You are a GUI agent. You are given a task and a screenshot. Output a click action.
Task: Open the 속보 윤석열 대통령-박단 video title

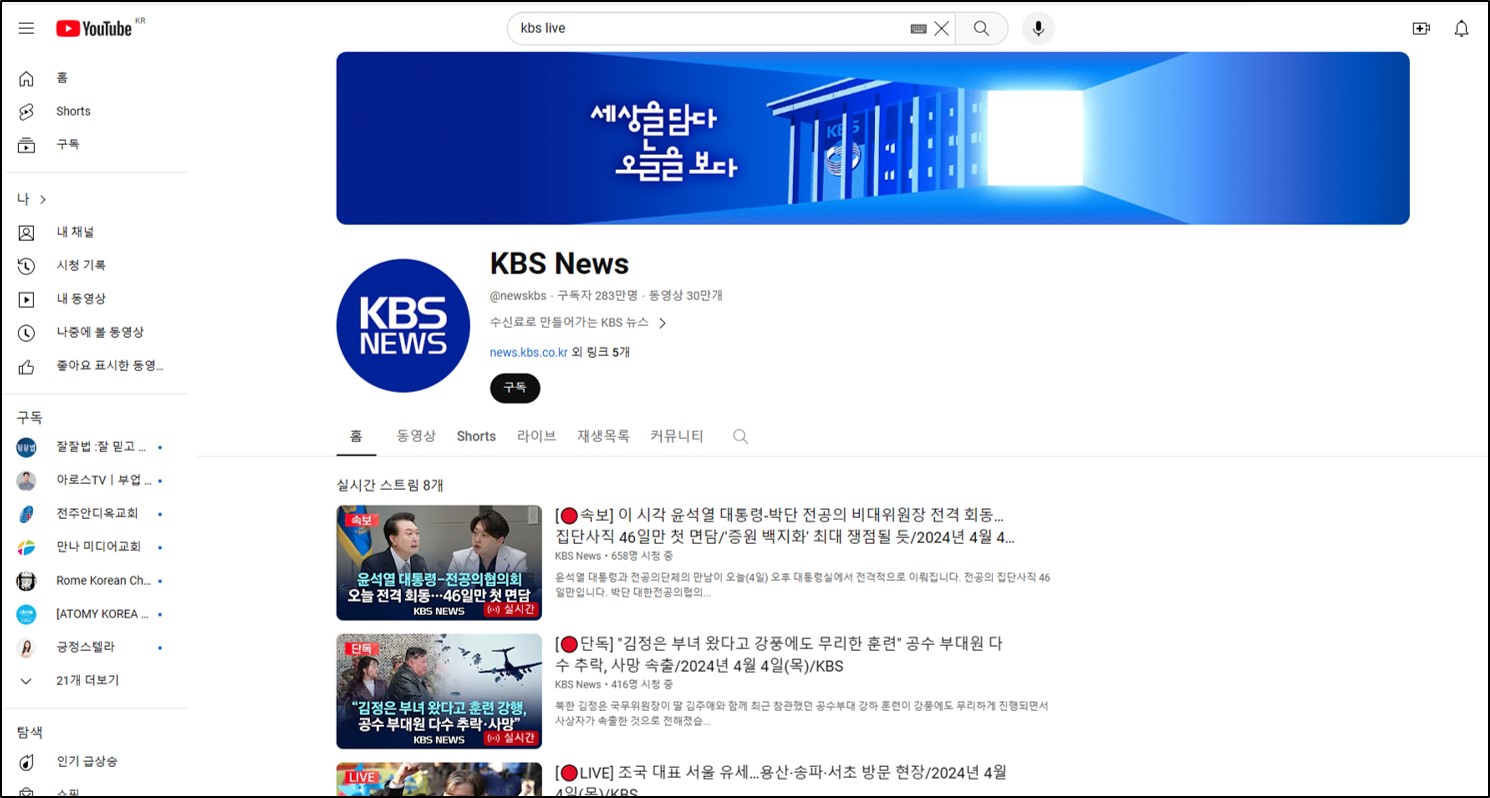(785, 526)
